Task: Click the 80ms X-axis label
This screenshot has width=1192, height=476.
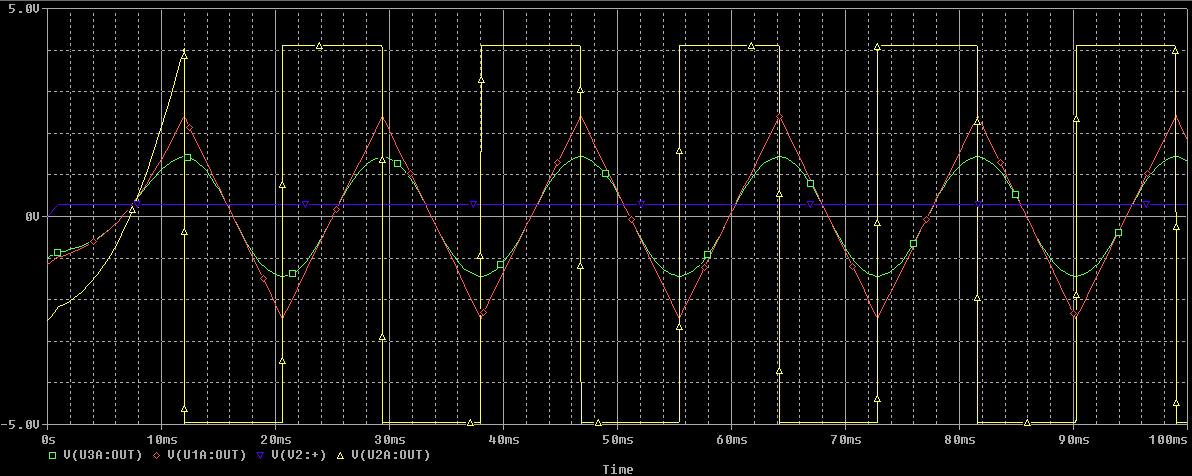Action: [x=959, y=440]
